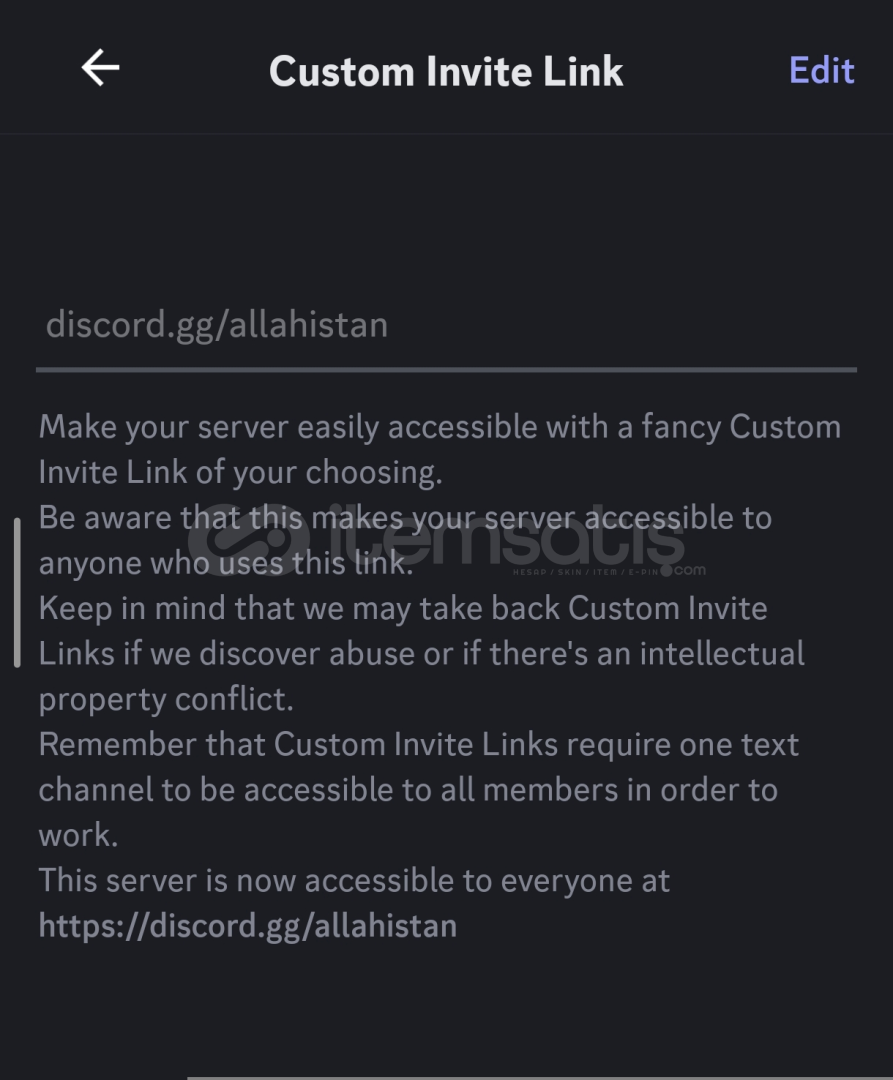Click the watermark's .com dot icon
Image resolution: width=893 pixels, height=1080 pixels.
pyautogui.click(x=666, y=570)
